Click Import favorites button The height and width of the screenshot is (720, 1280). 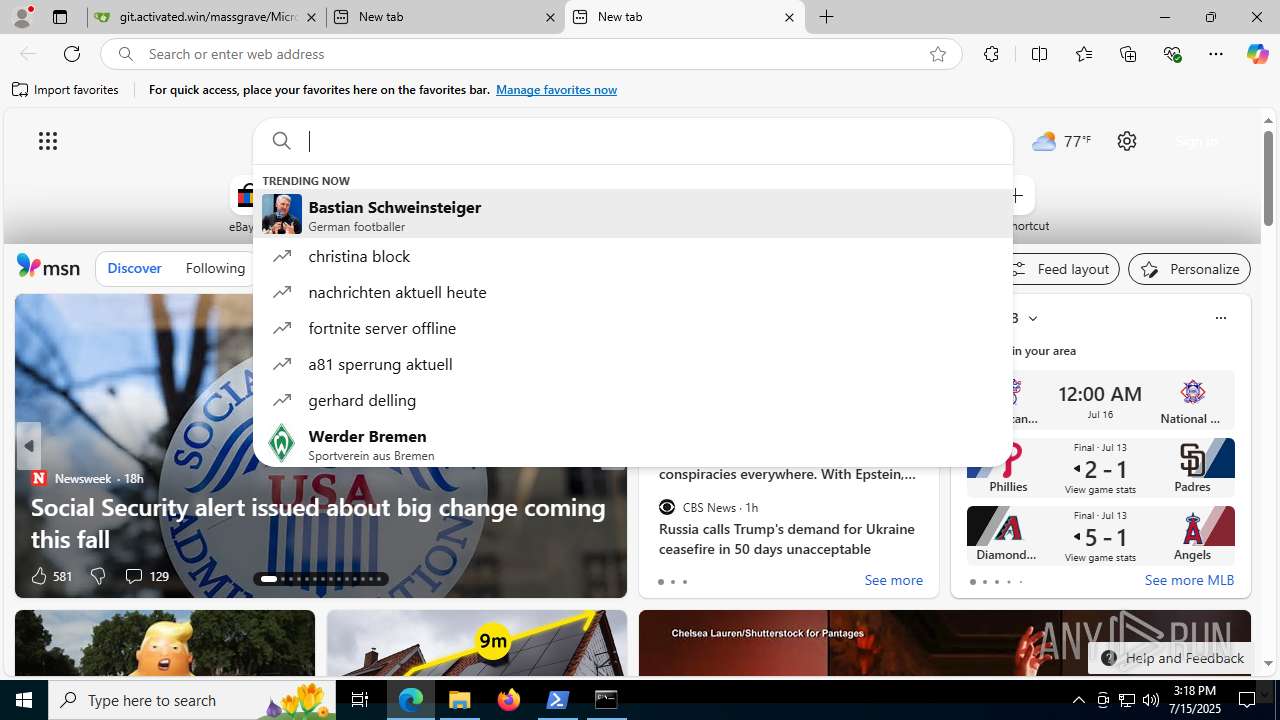click(66, 90)
